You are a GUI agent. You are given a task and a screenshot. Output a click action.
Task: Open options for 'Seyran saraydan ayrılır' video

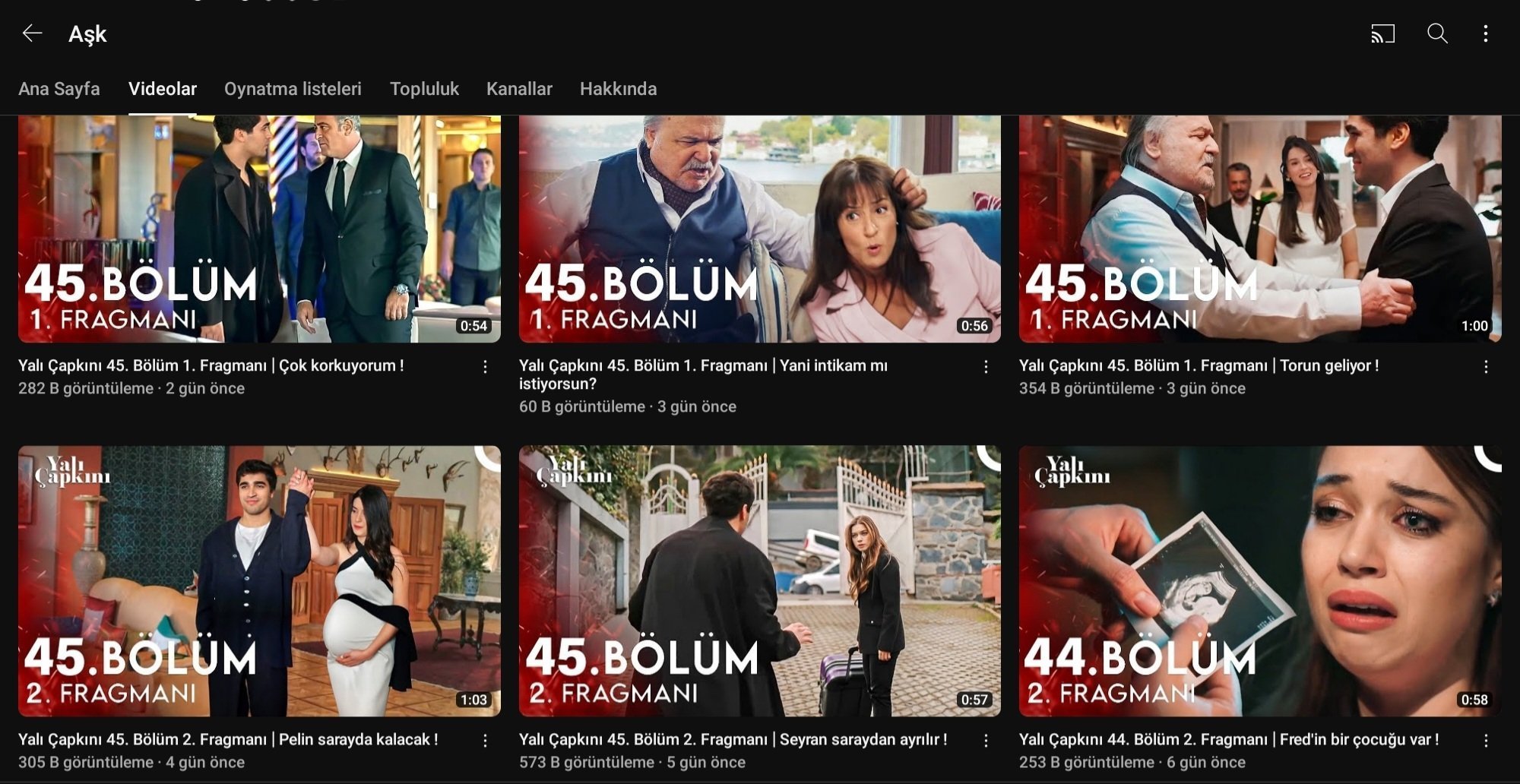(x=986, y=741)
